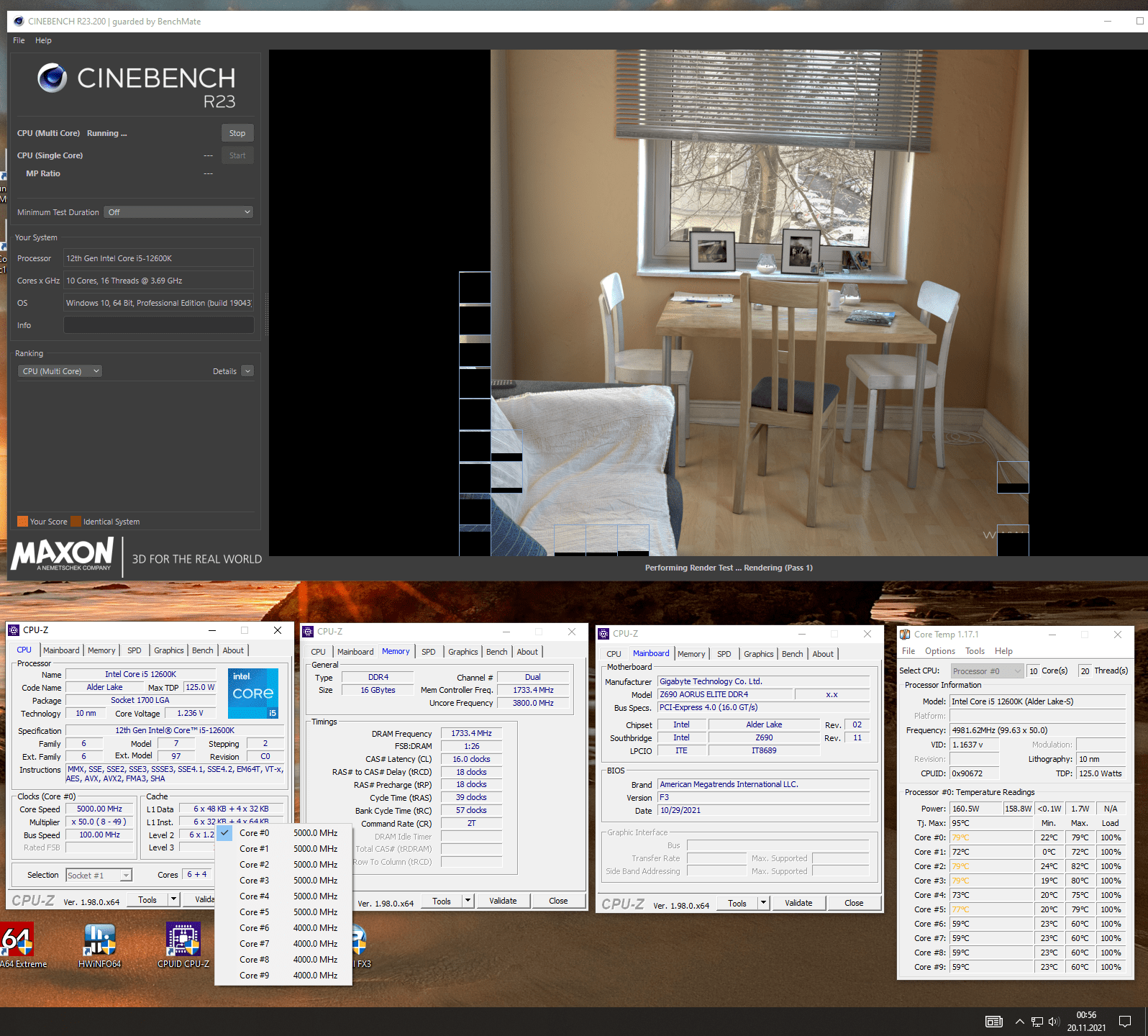Image resolution: width=1148 pixels, height=1036 pixels.
Task: Click the Z690 AORUS ELITE DDR4 model field
Action: pyautogui.click(x=725, y=695)
